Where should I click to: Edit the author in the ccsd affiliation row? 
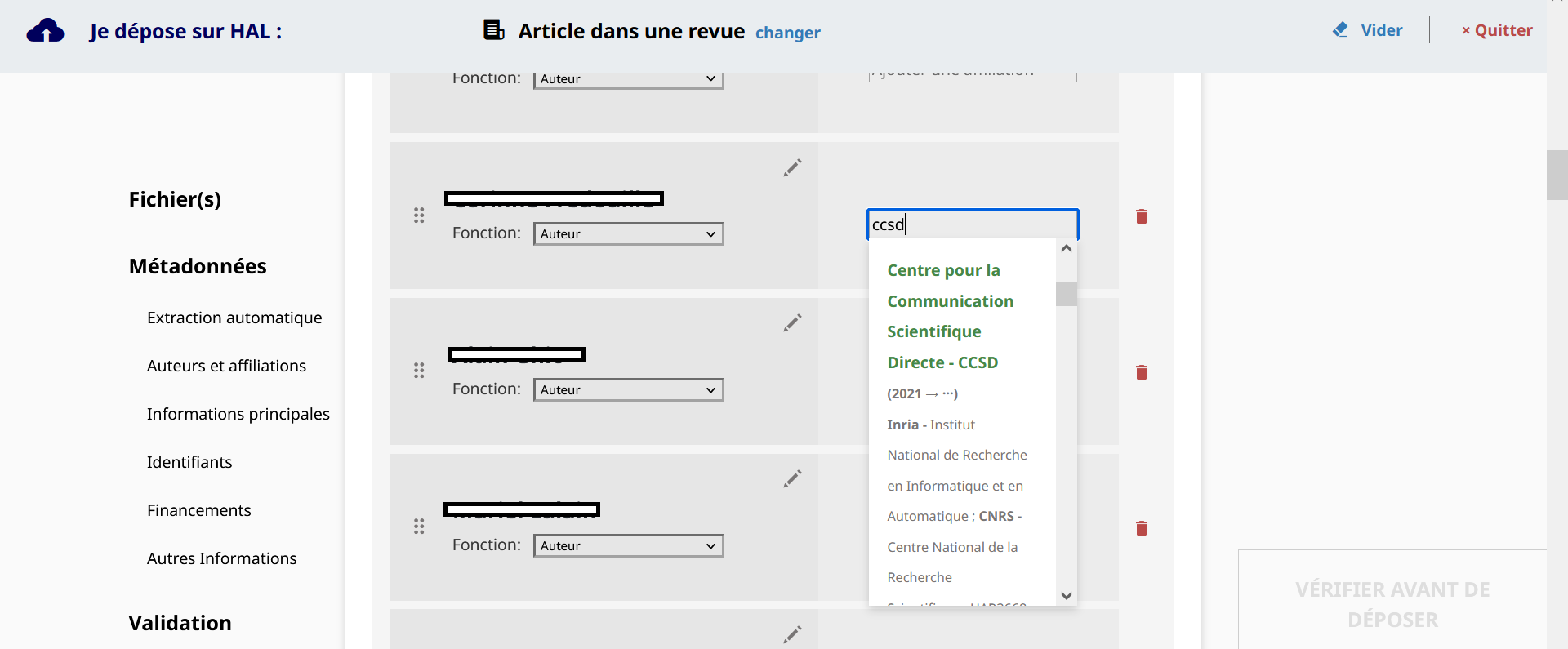[792, 167]
